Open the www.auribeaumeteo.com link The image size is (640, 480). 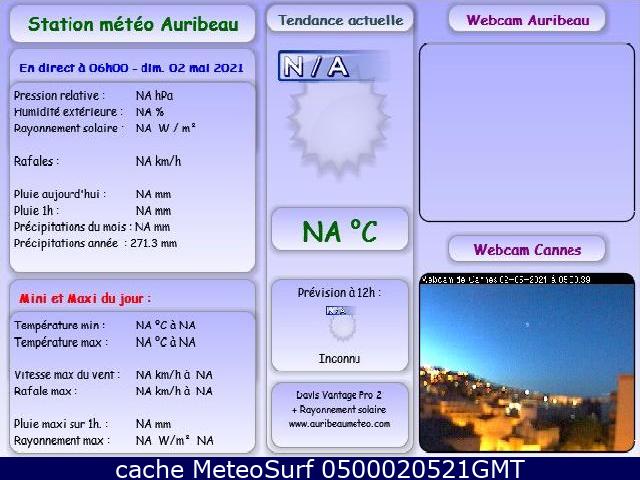pos(339,423)
